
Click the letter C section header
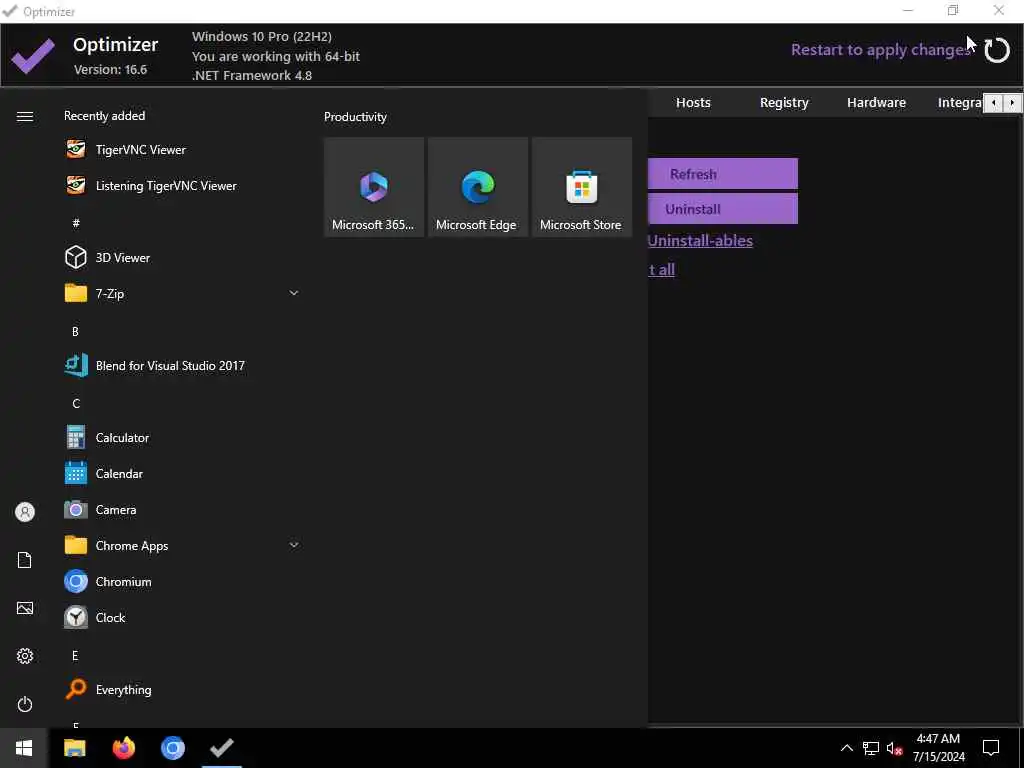coord(76,404)
